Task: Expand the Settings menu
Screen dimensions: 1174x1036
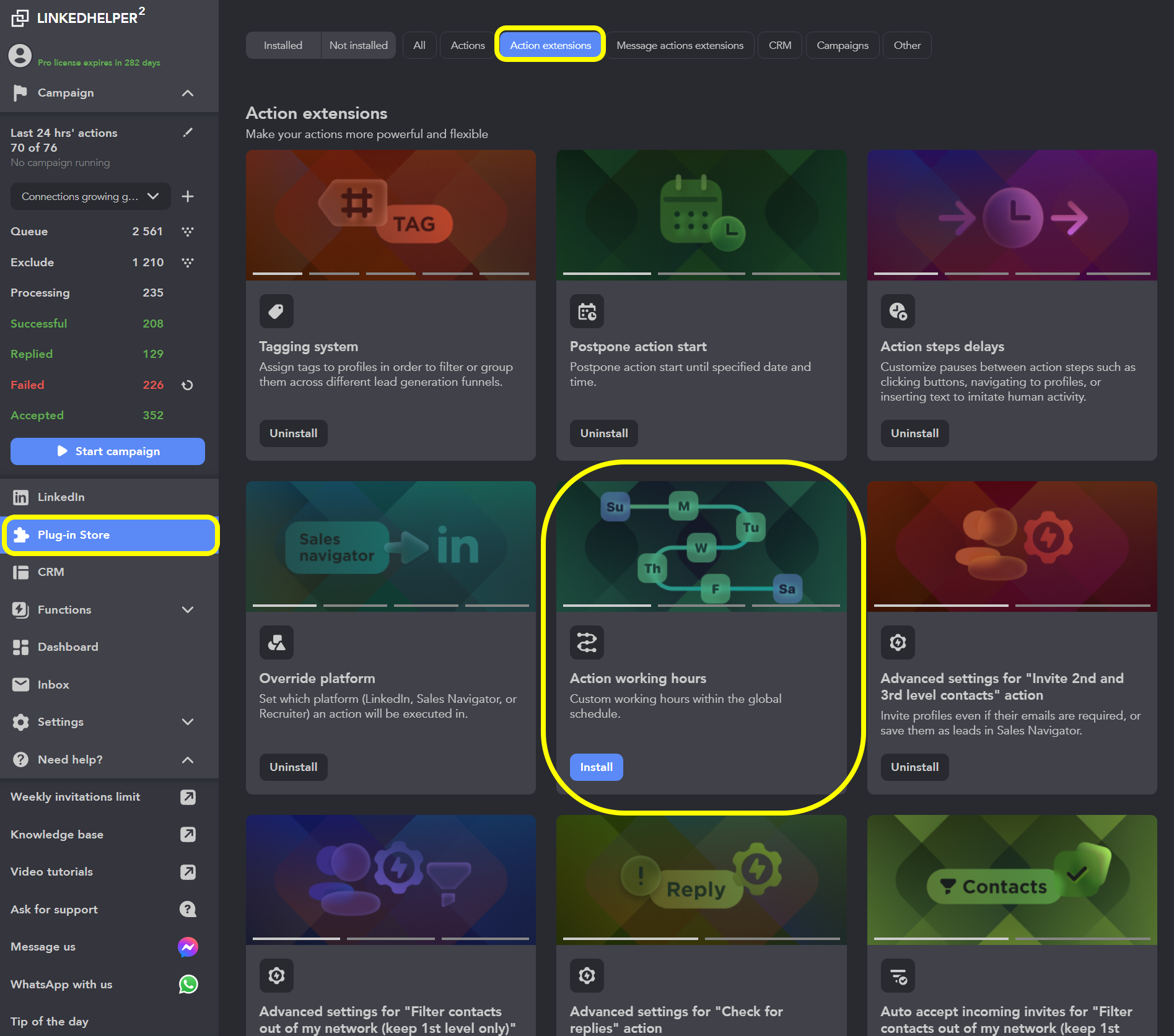Action: 188,722
